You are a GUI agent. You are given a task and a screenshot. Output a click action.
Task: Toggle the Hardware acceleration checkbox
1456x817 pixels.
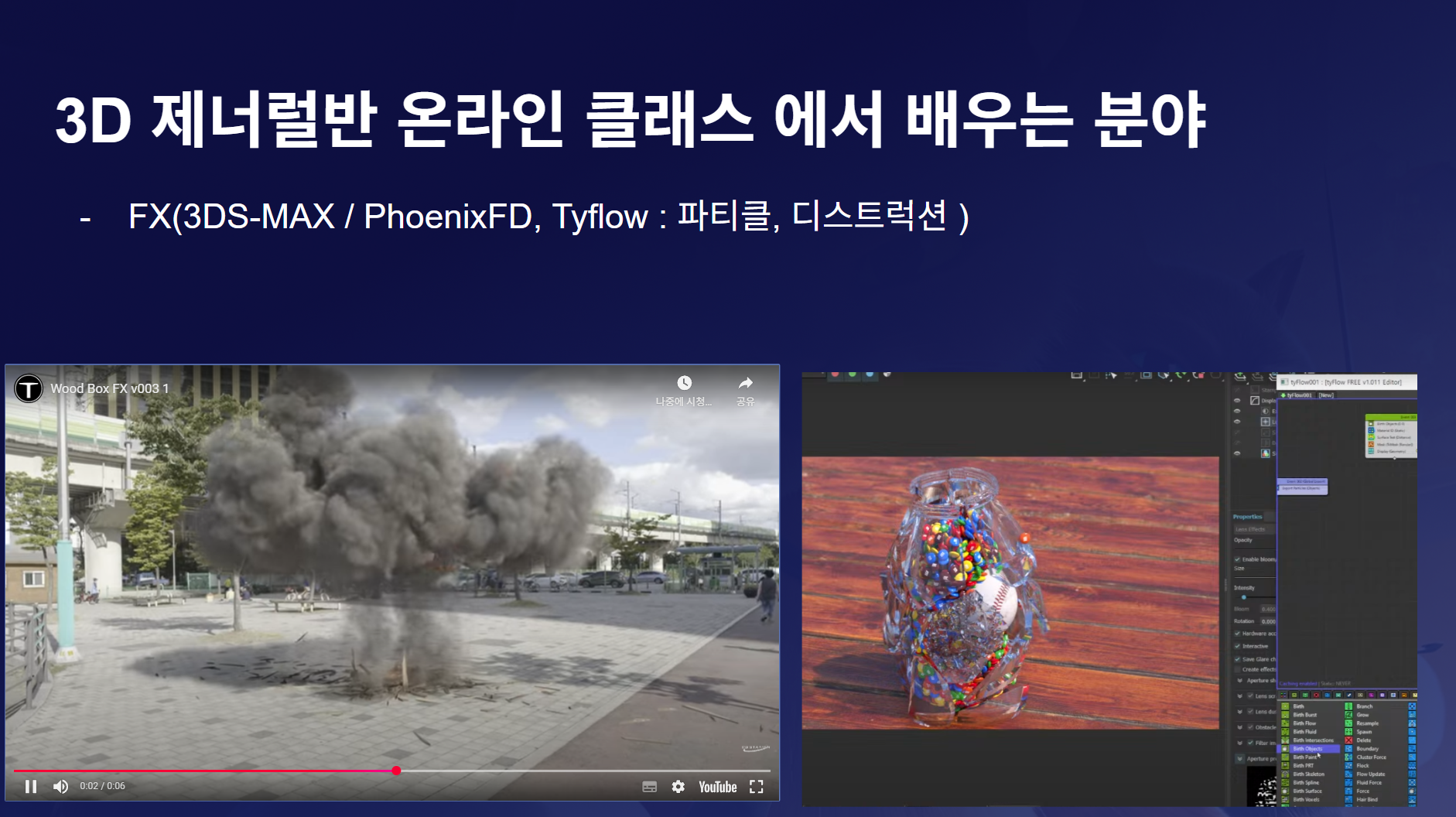(x=1237, y=634)
